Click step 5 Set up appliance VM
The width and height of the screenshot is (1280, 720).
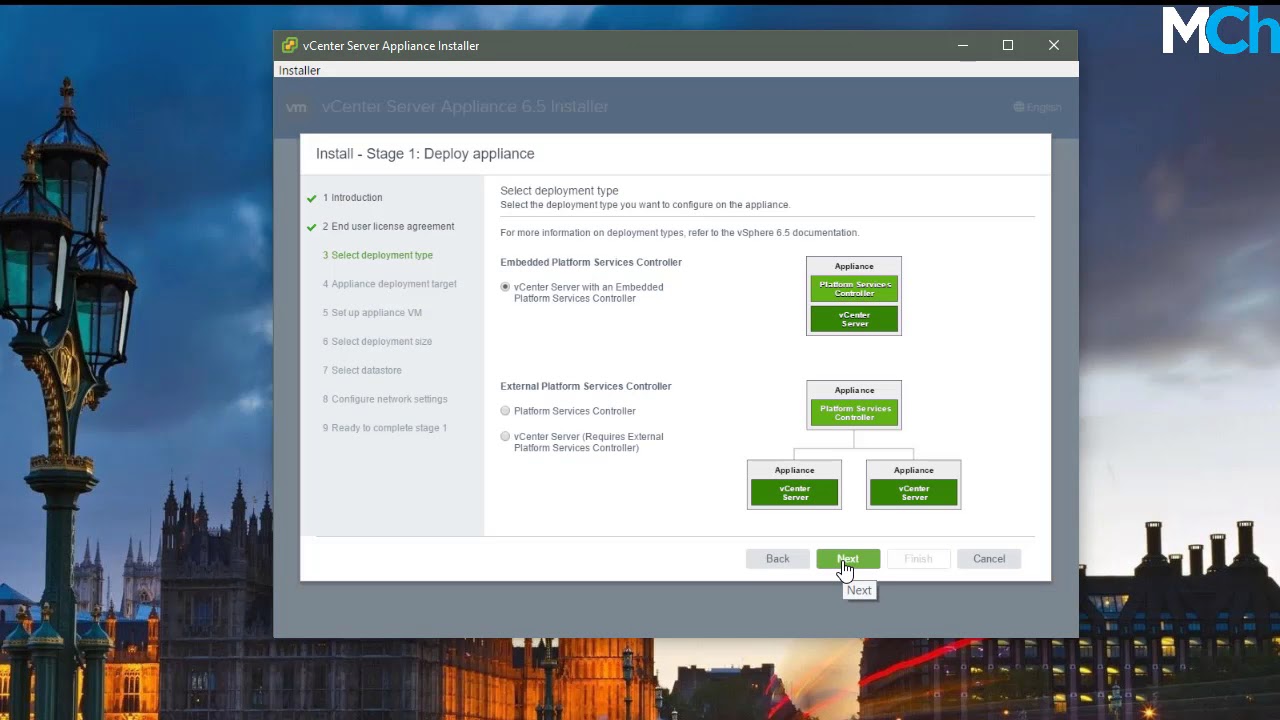pyautogui.click(x=372, y=313)
